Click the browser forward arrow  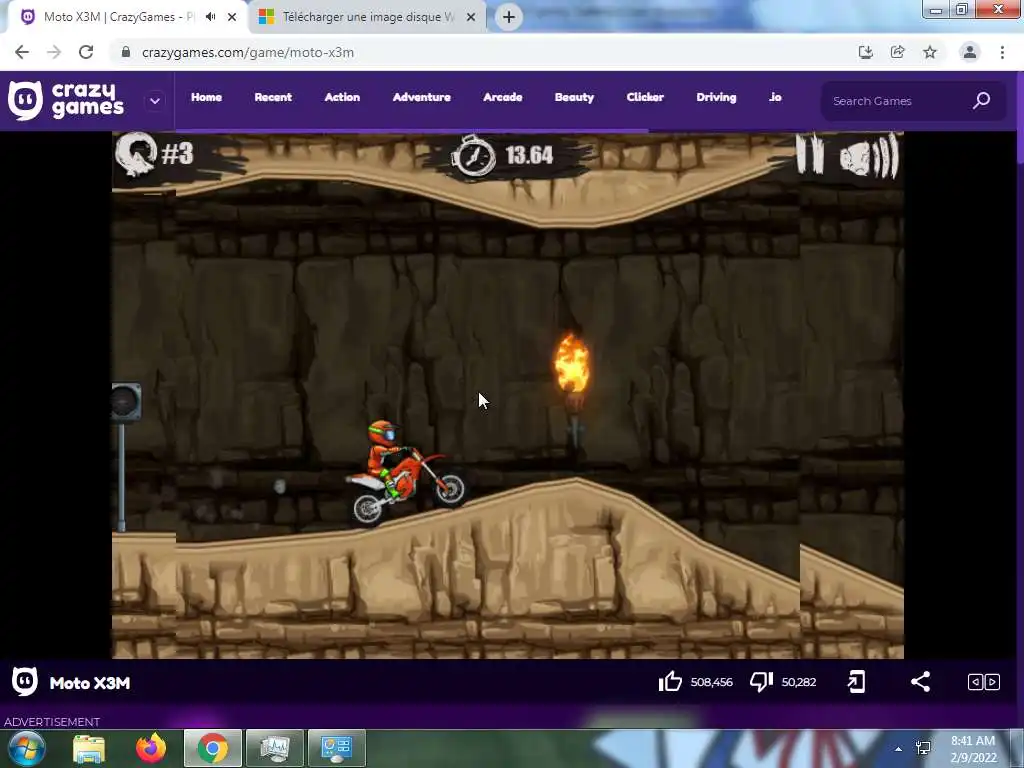click(x=54, y=52)
